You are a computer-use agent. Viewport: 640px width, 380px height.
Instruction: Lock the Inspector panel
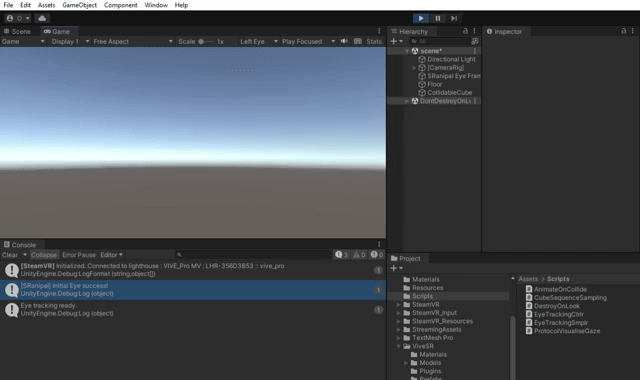click(623, 31)
